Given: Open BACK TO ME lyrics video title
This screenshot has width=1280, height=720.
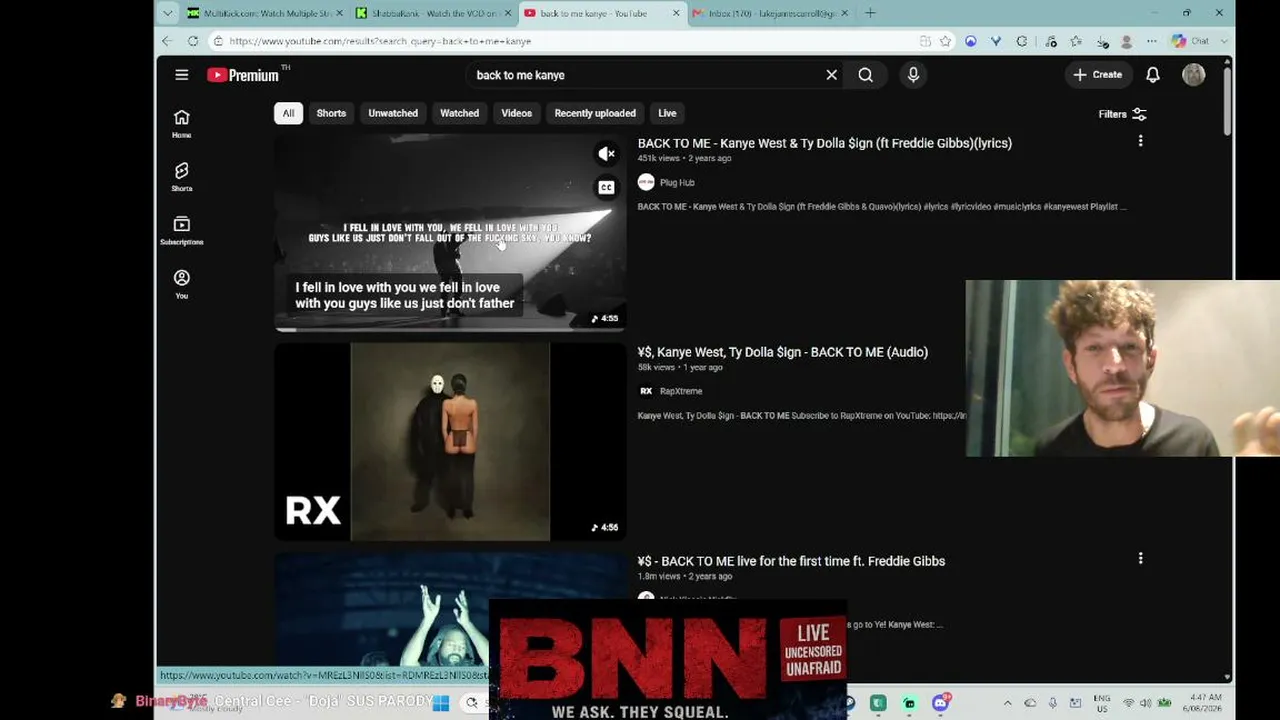Looking at the screenshot, I should point(825,143).
